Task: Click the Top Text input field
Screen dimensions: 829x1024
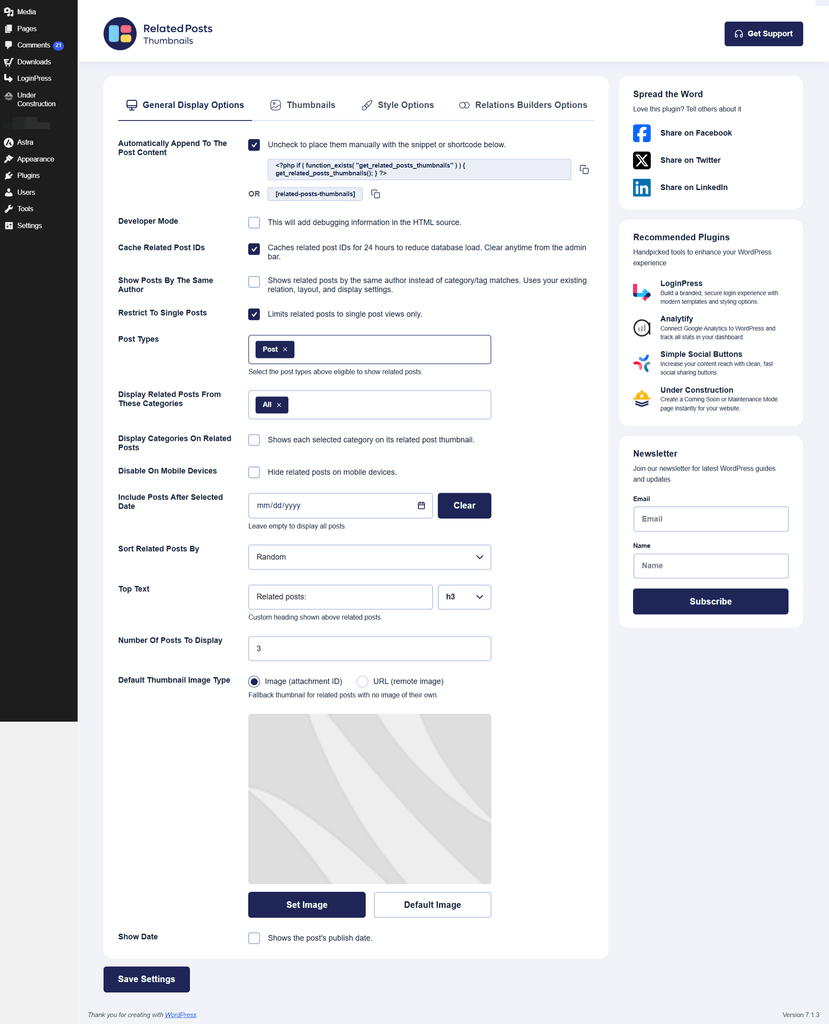Action: (340, 597)
